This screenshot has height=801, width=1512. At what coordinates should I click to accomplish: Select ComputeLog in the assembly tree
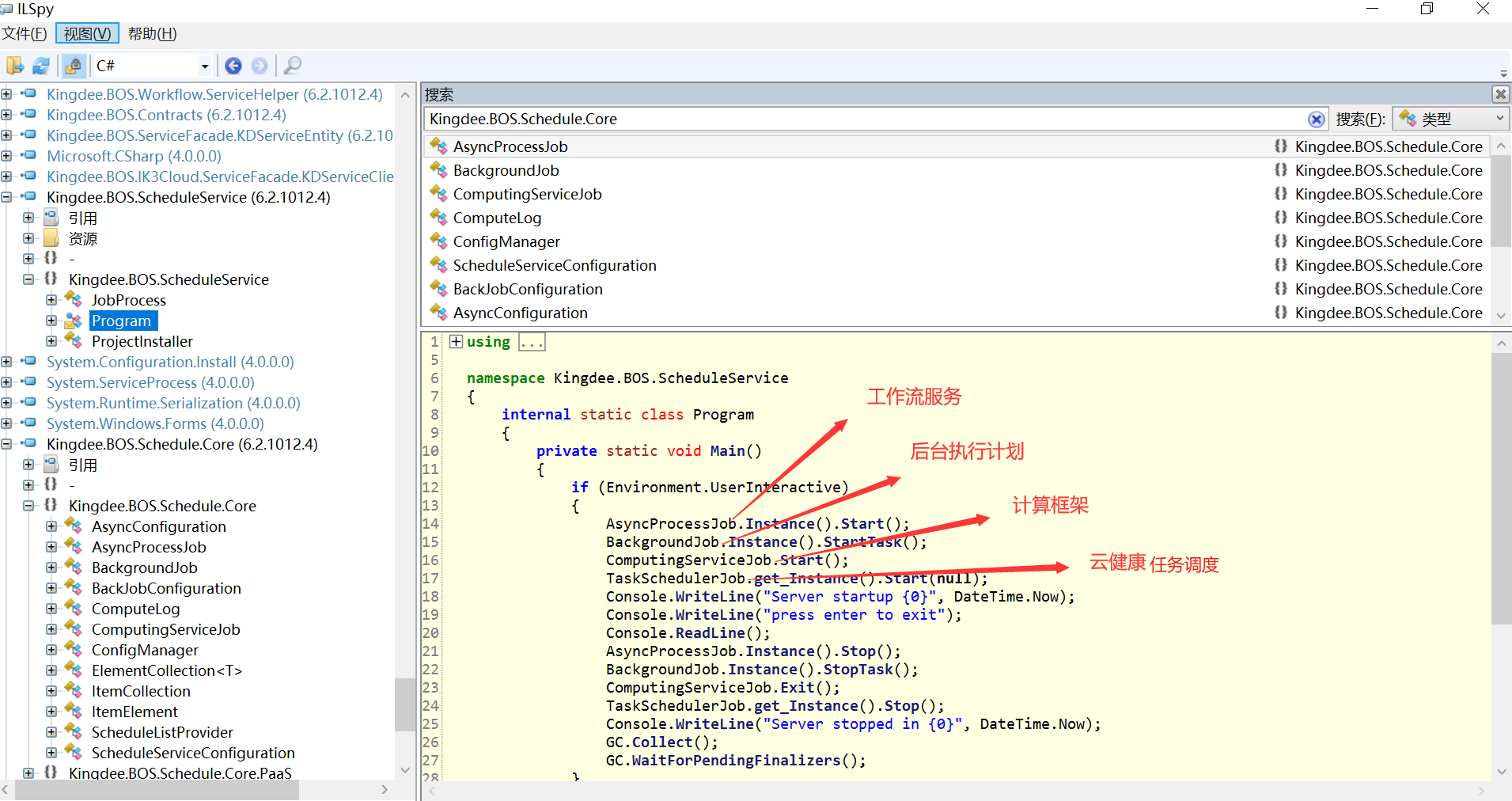tap(136, 609)
